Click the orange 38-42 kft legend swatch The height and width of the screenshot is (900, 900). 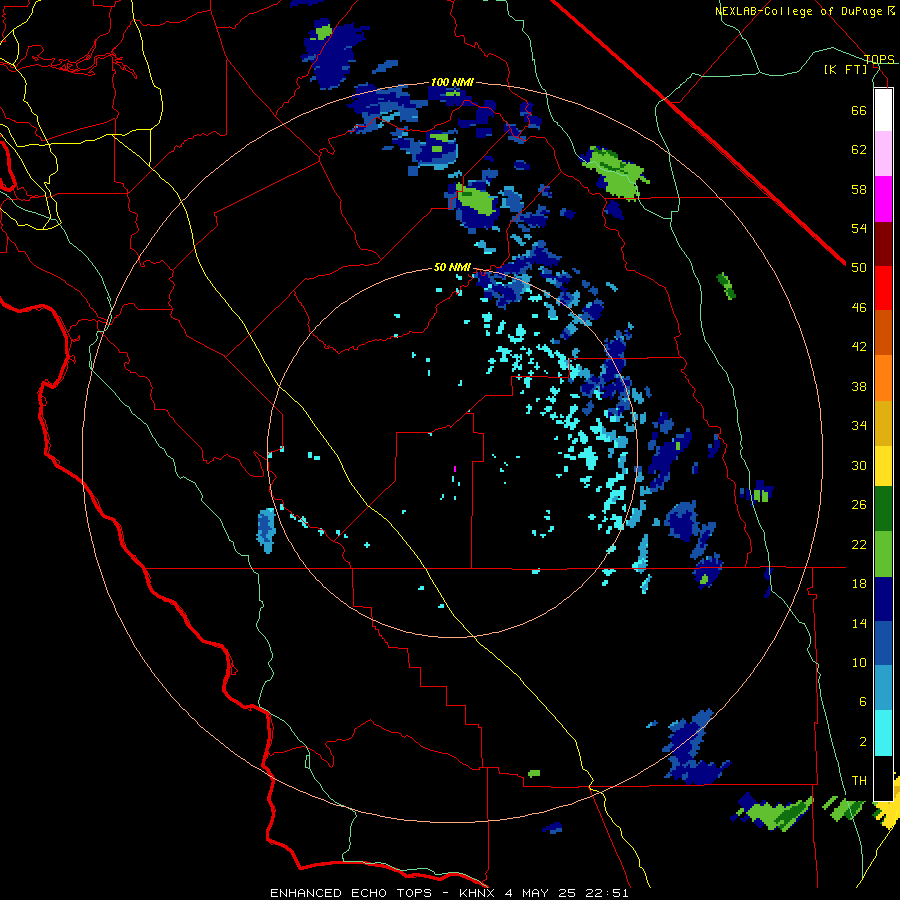(x=883, y=378)
